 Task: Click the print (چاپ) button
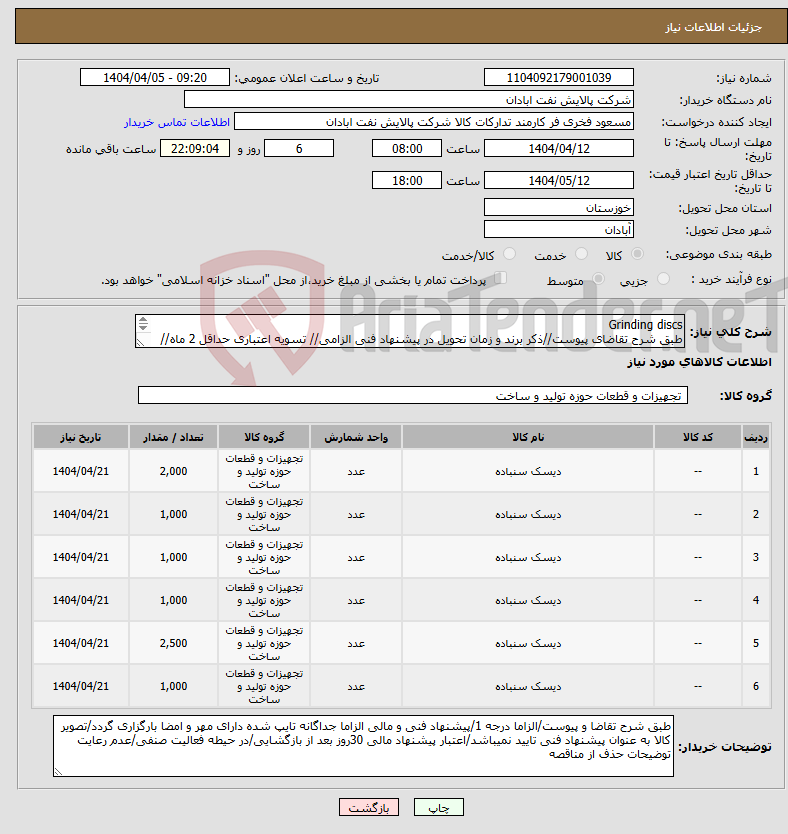tap(439, 807)
